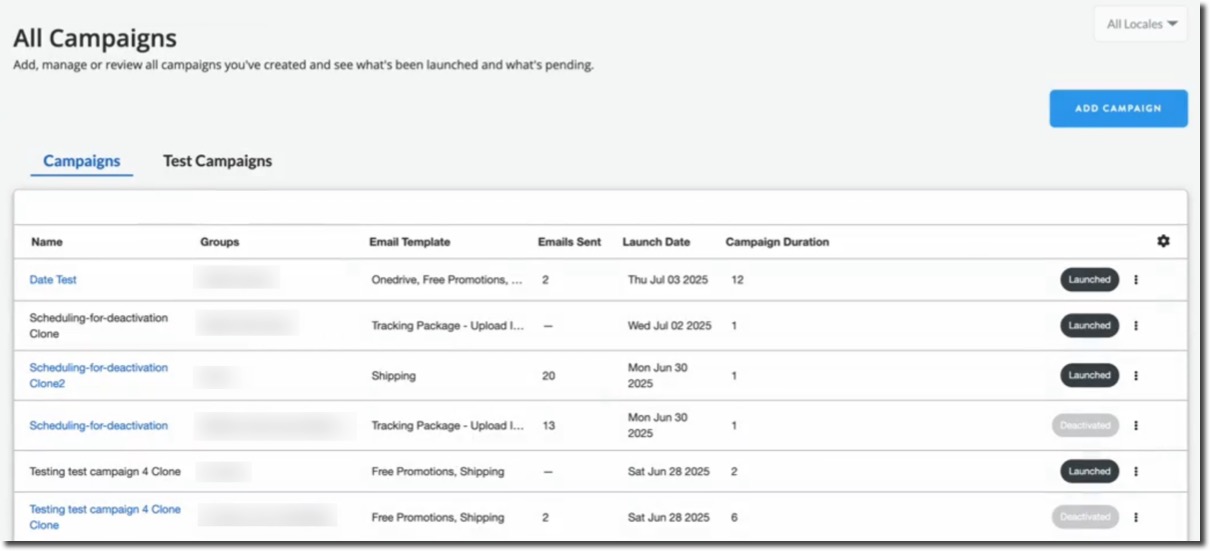The height and width of the screenshot is (551, 1210).
Task: Open kebab menu for Testing test campaign 4 Clone Clone
Action: click(1136, 518)
